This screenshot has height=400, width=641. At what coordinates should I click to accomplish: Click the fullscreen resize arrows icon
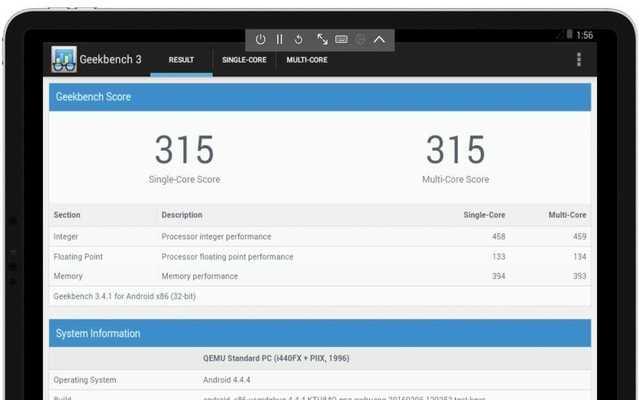(x=322, y=39)
